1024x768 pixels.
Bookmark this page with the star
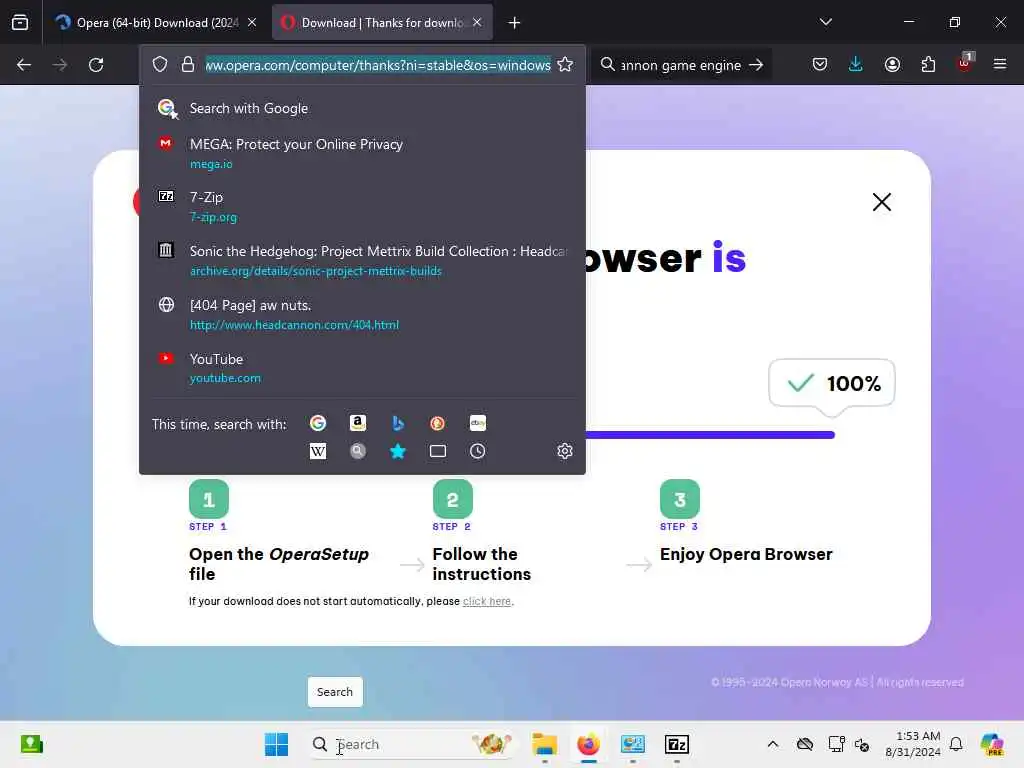(565, 65)
